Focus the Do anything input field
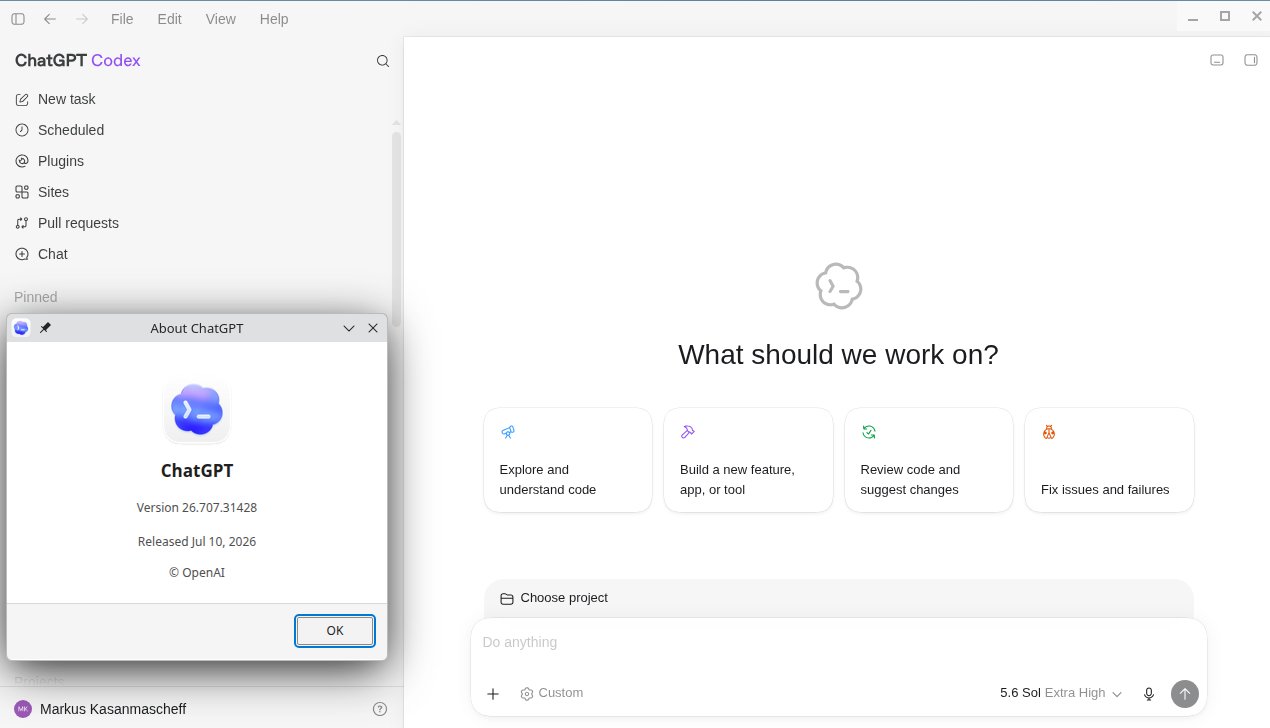This screenshot has width=1270, height=728. [838, 642]
